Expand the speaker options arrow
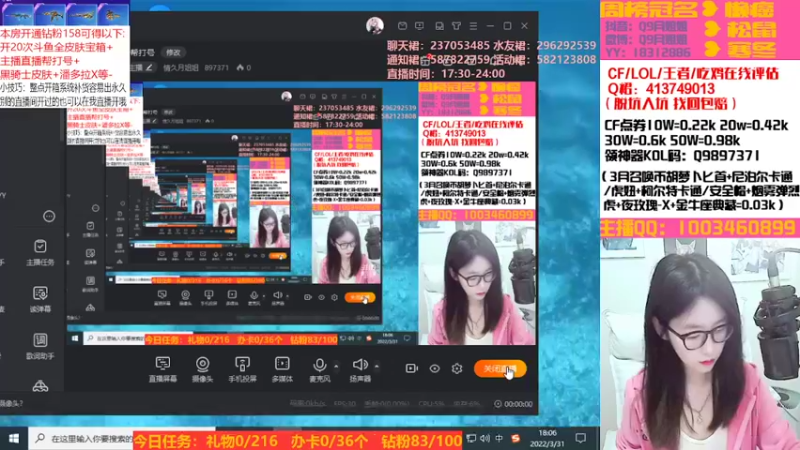This screenshot has width=800, height=450. (377, 366)
